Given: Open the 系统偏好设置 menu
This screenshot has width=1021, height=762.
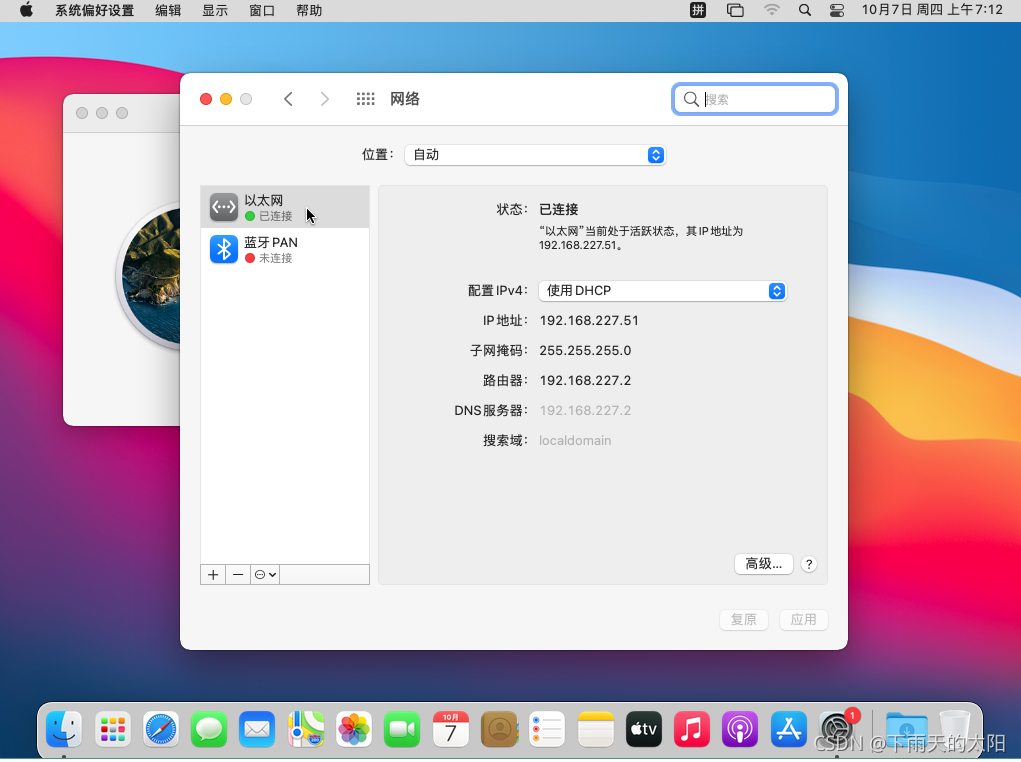Looking at the screenshot, I should [x=94, y=10].
